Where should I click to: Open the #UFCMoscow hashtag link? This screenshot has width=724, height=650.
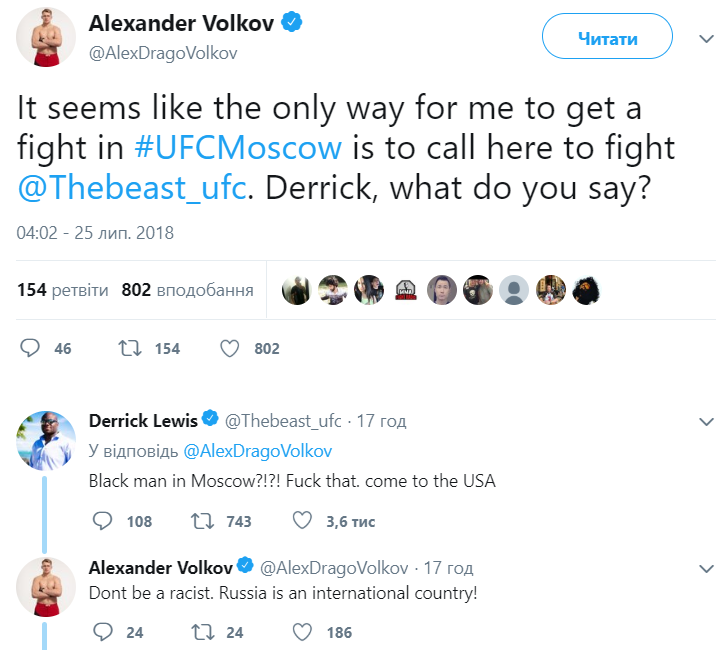click(x=238, y=148)
